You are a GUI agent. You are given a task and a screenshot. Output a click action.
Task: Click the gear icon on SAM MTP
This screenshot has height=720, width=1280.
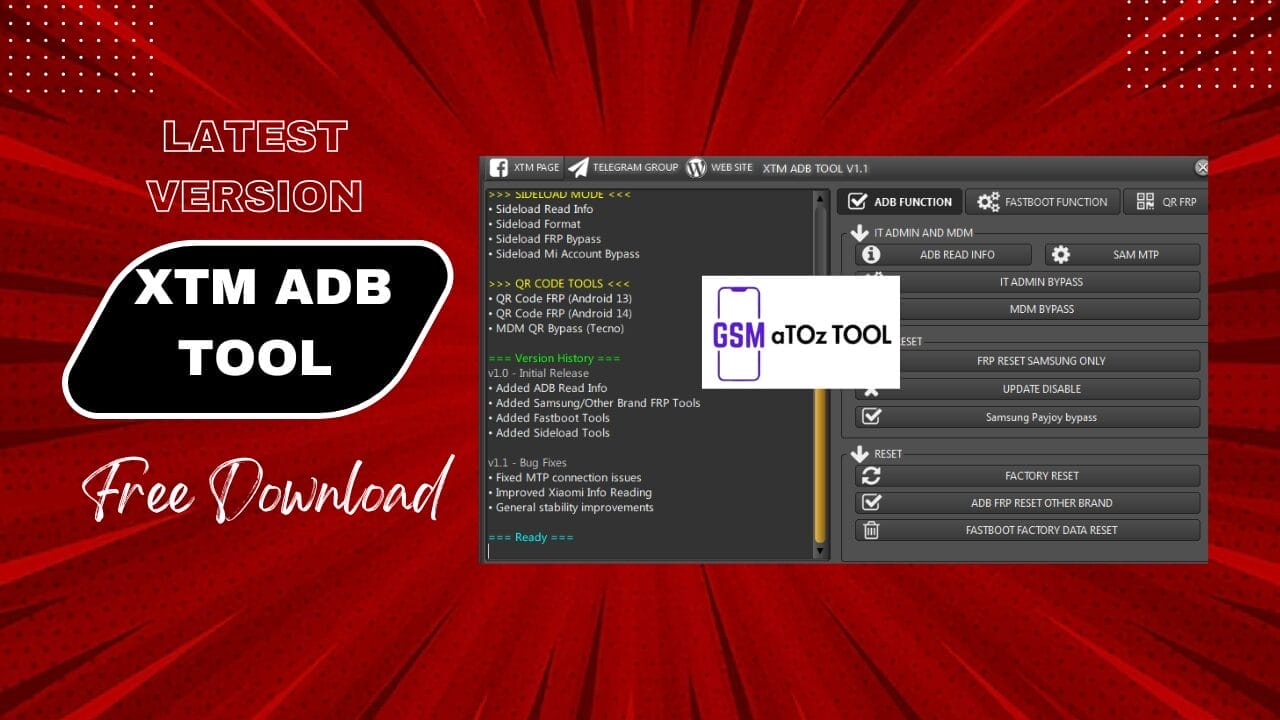click(x=1061, y=255)
